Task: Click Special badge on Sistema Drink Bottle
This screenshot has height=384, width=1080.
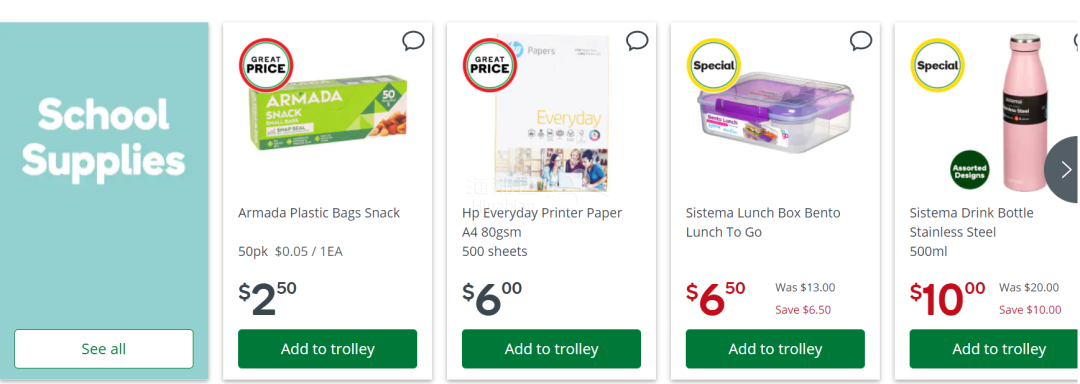Action: pos(937,65)
